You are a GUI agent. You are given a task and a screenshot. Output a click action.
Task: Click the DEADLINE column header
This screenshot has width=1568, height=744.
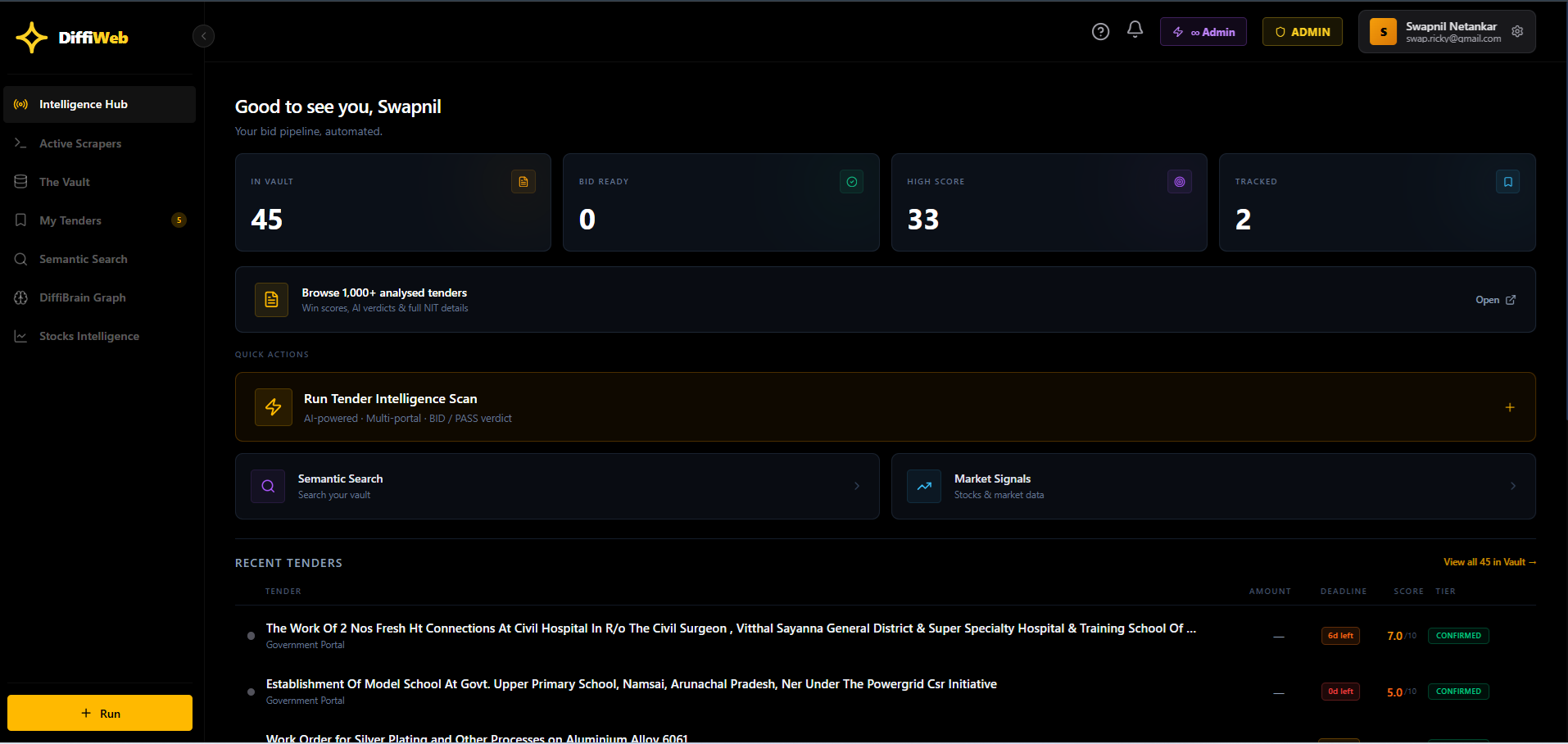coord(1344,592)
